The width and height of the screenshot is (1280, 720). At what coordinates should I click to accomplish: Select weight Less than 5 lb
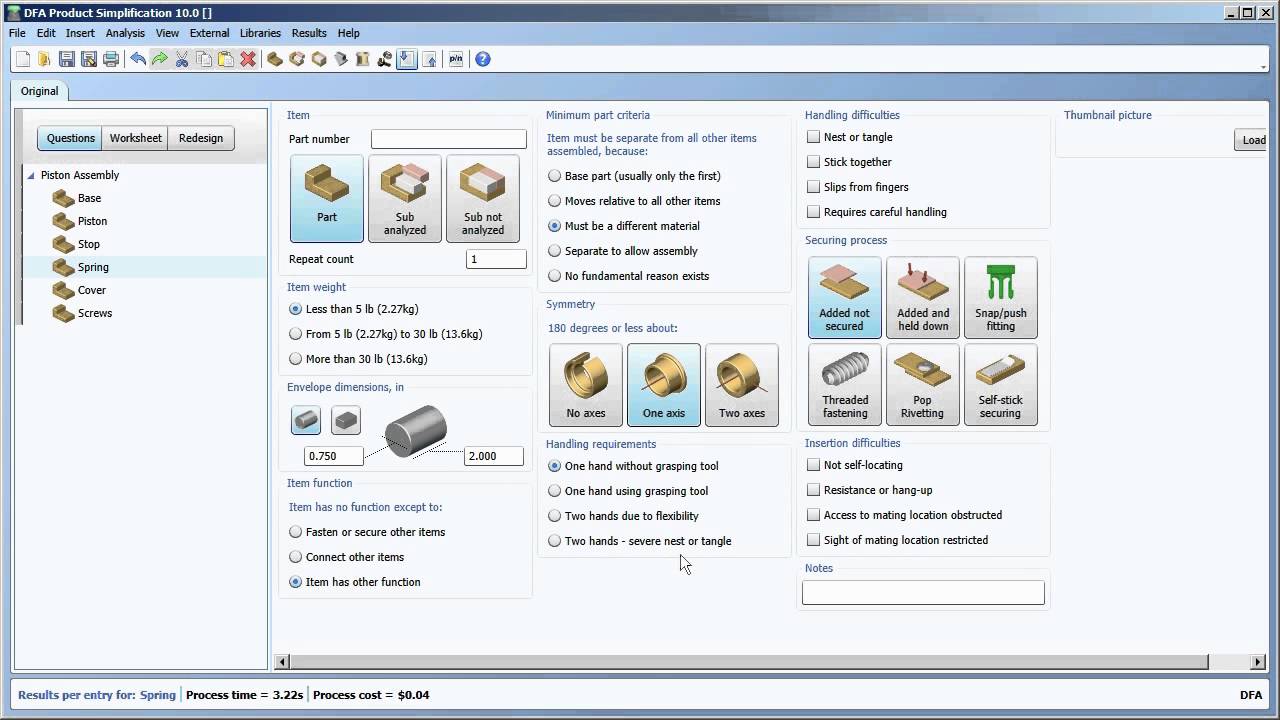click(354, 309)
